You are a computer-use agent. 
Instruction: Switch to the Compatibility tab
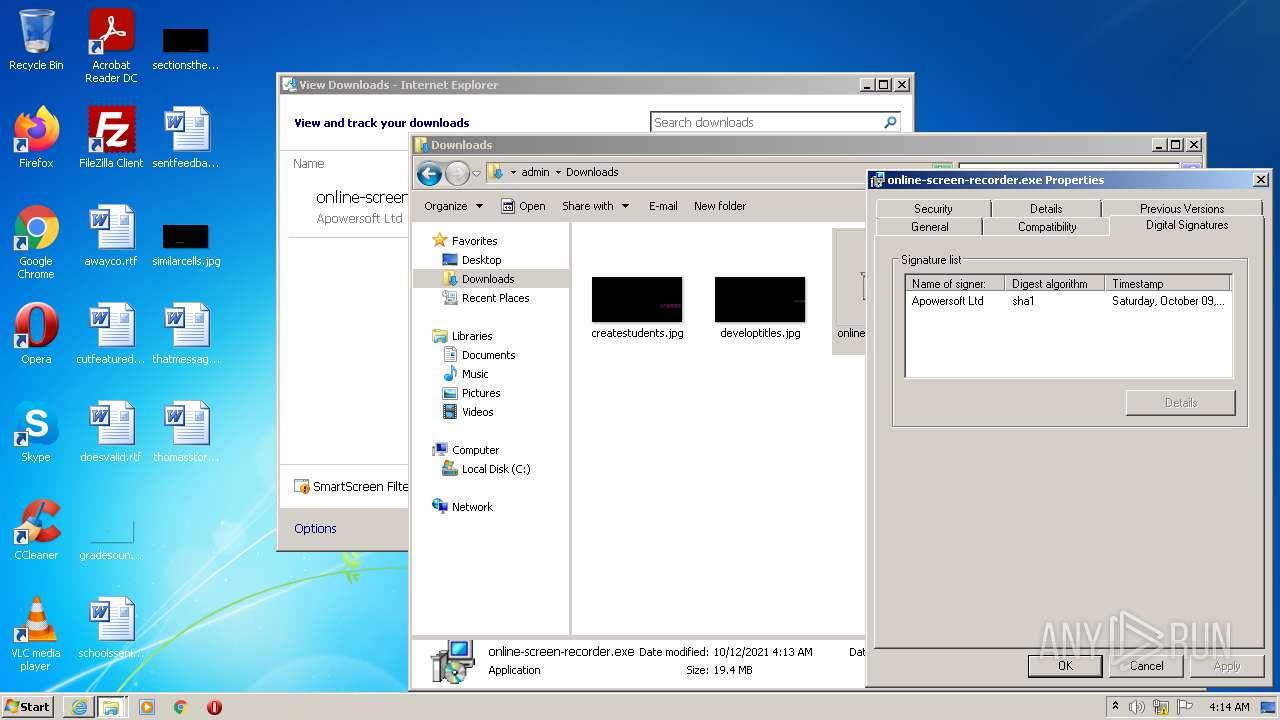click(1047, 227)
